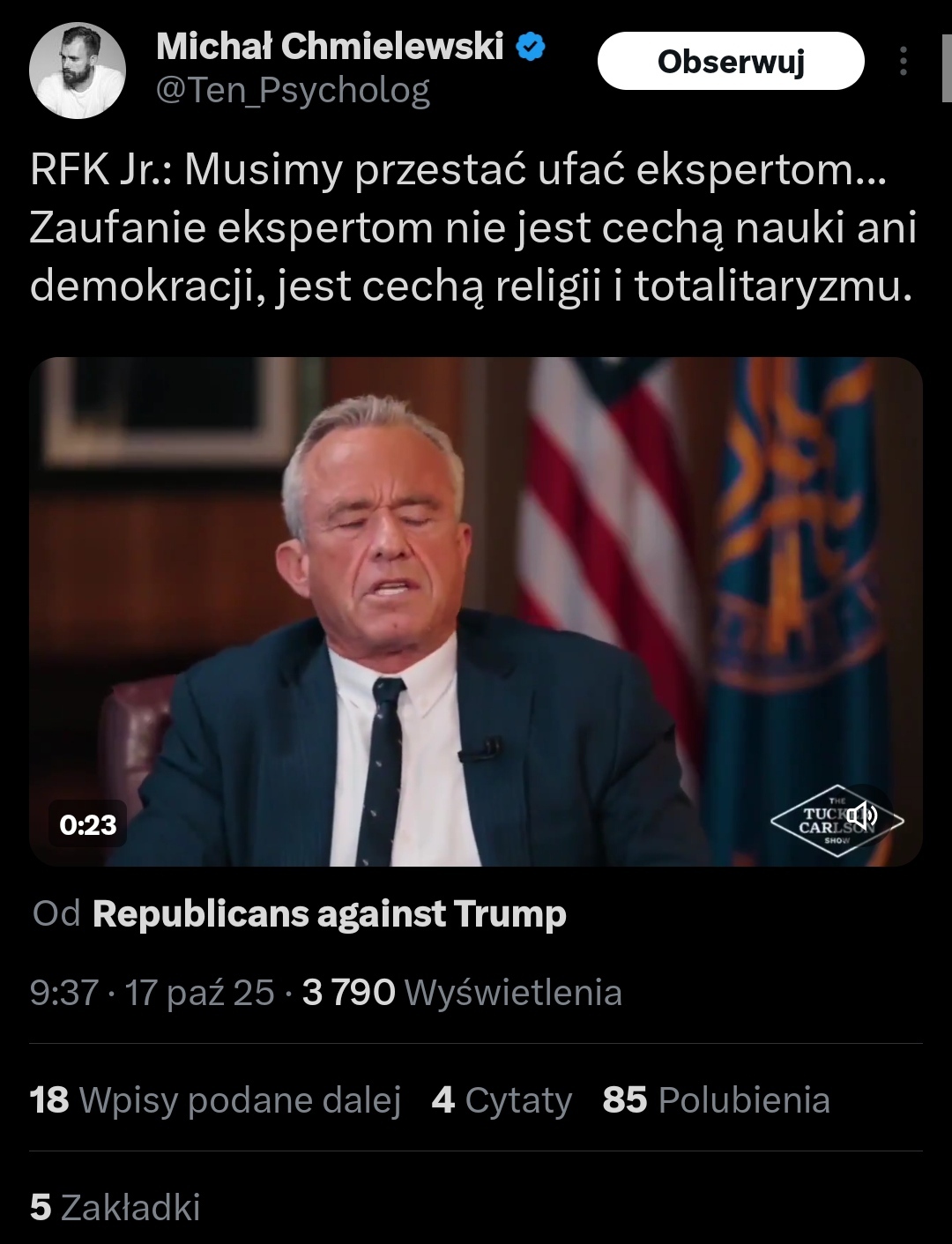
Task: Select the tweet text about ekspertom
Action: (473, 227)
